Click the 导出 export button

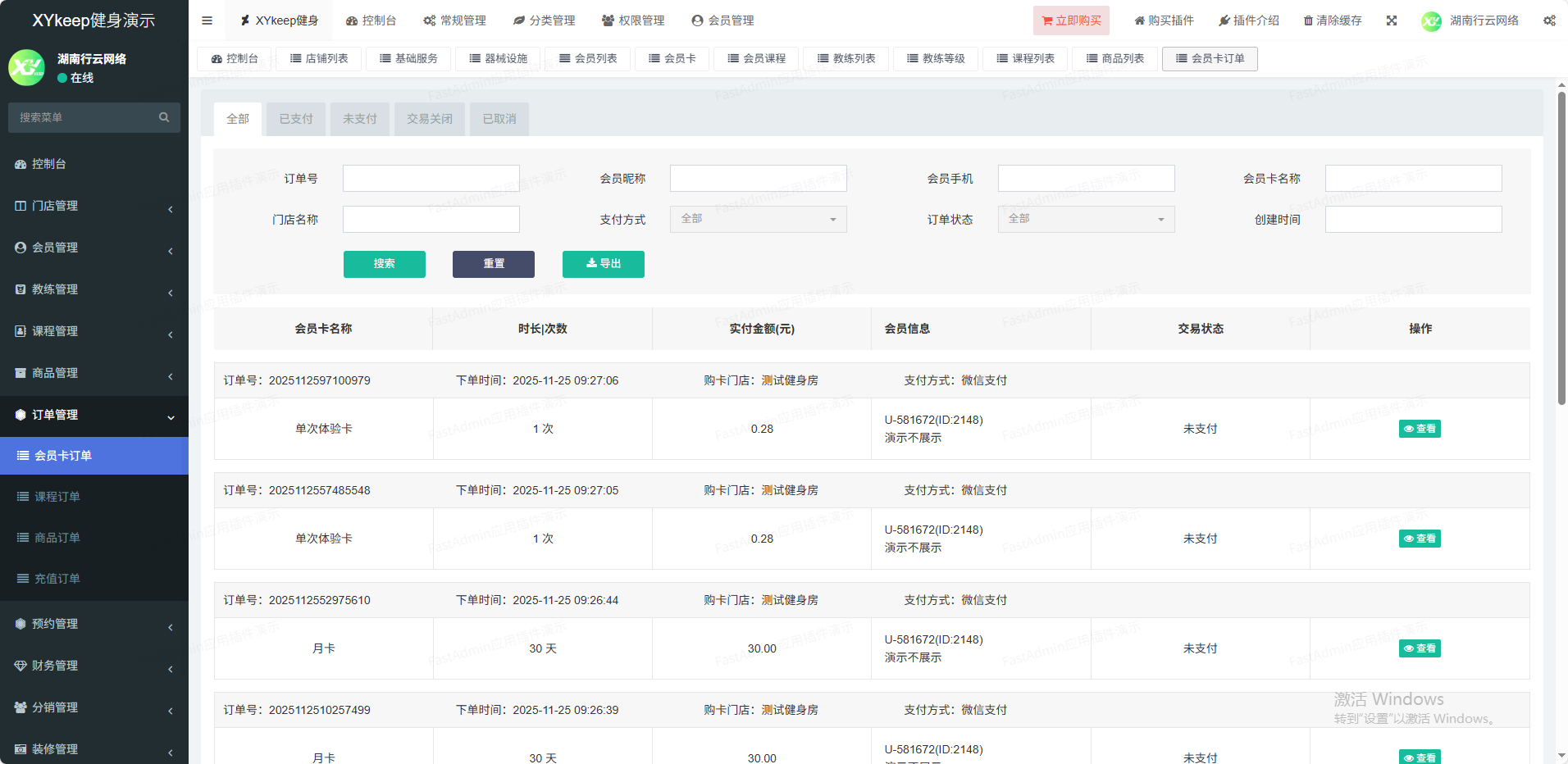click(x=603, y=264)
